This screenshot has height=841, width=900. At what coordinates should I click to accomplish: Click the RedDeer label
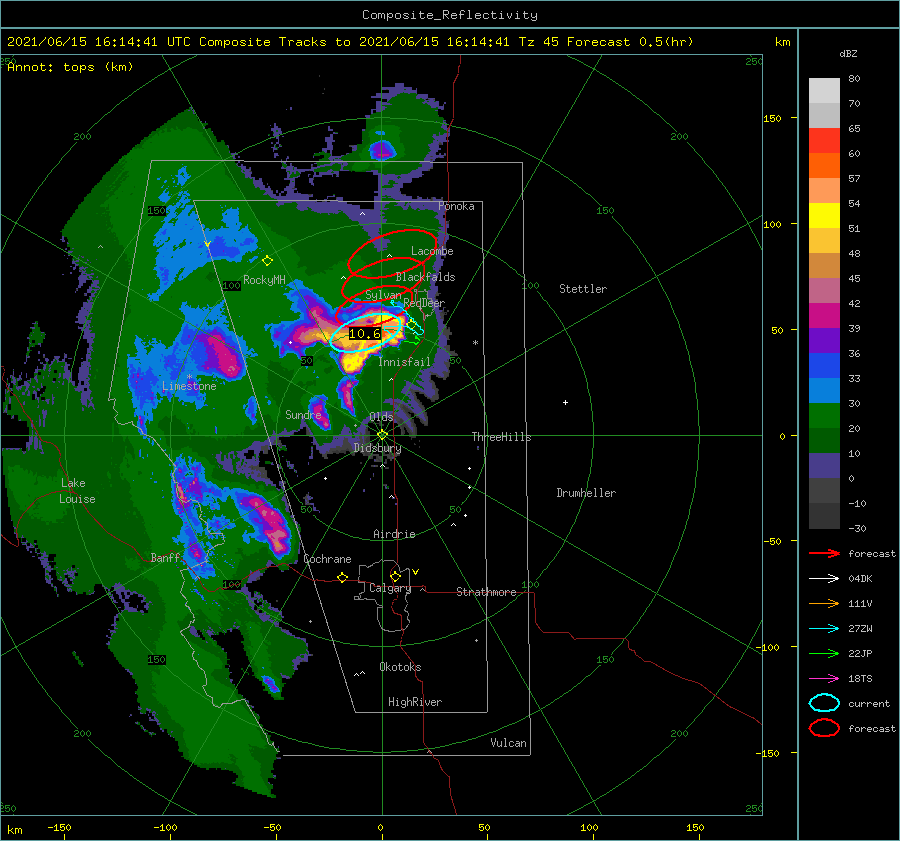point(424,303)
